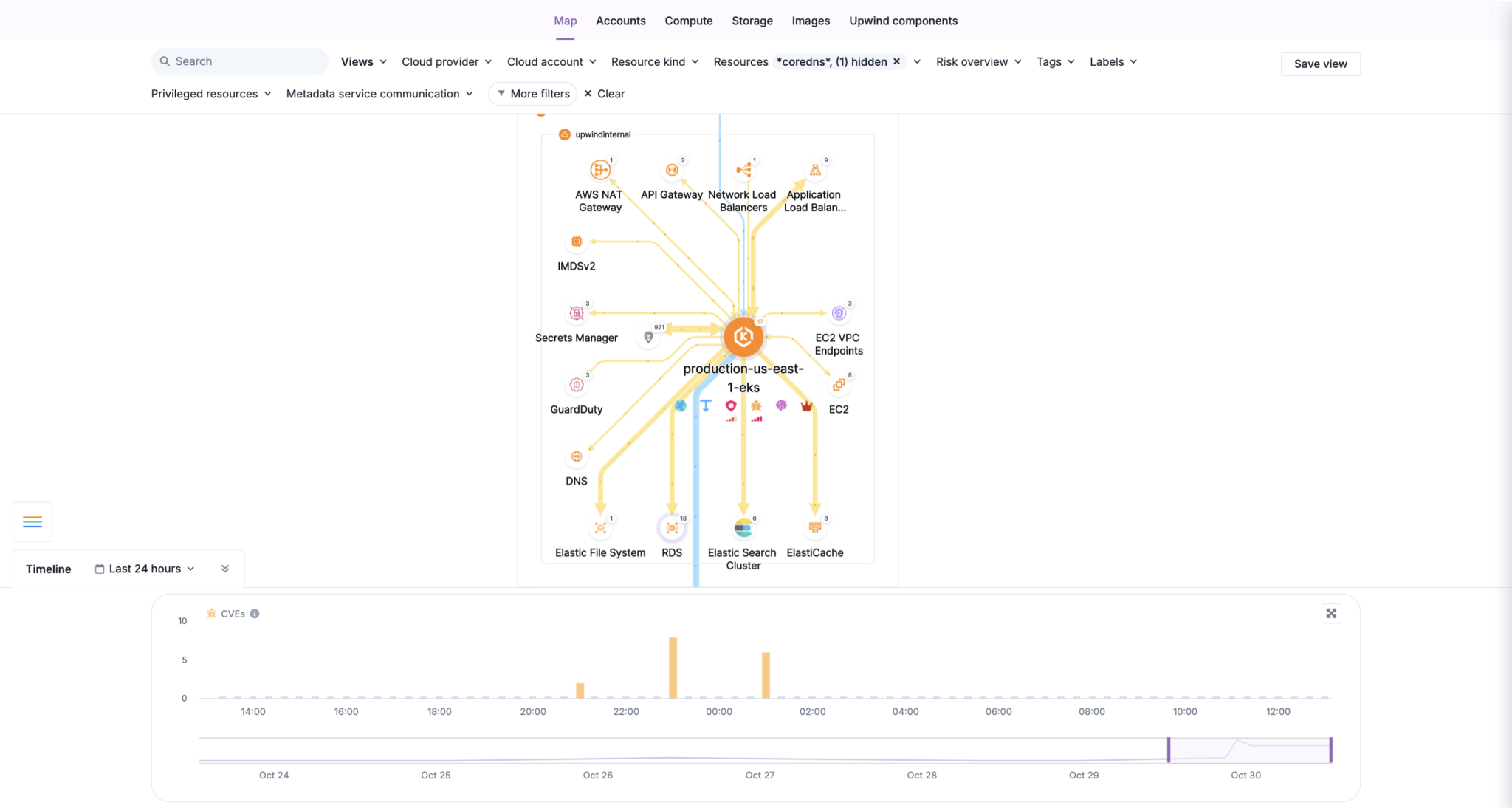Select the RDS node with 18 resources

[x=671, y=526]
